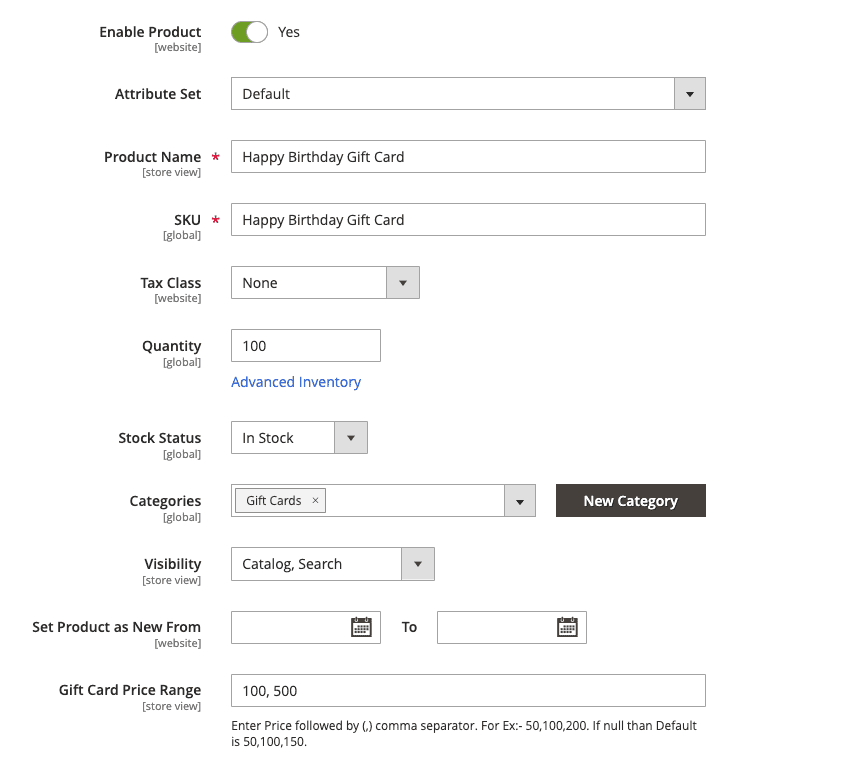
Task: Remove the Gift Cards category tag
Action: coord(315,500)
